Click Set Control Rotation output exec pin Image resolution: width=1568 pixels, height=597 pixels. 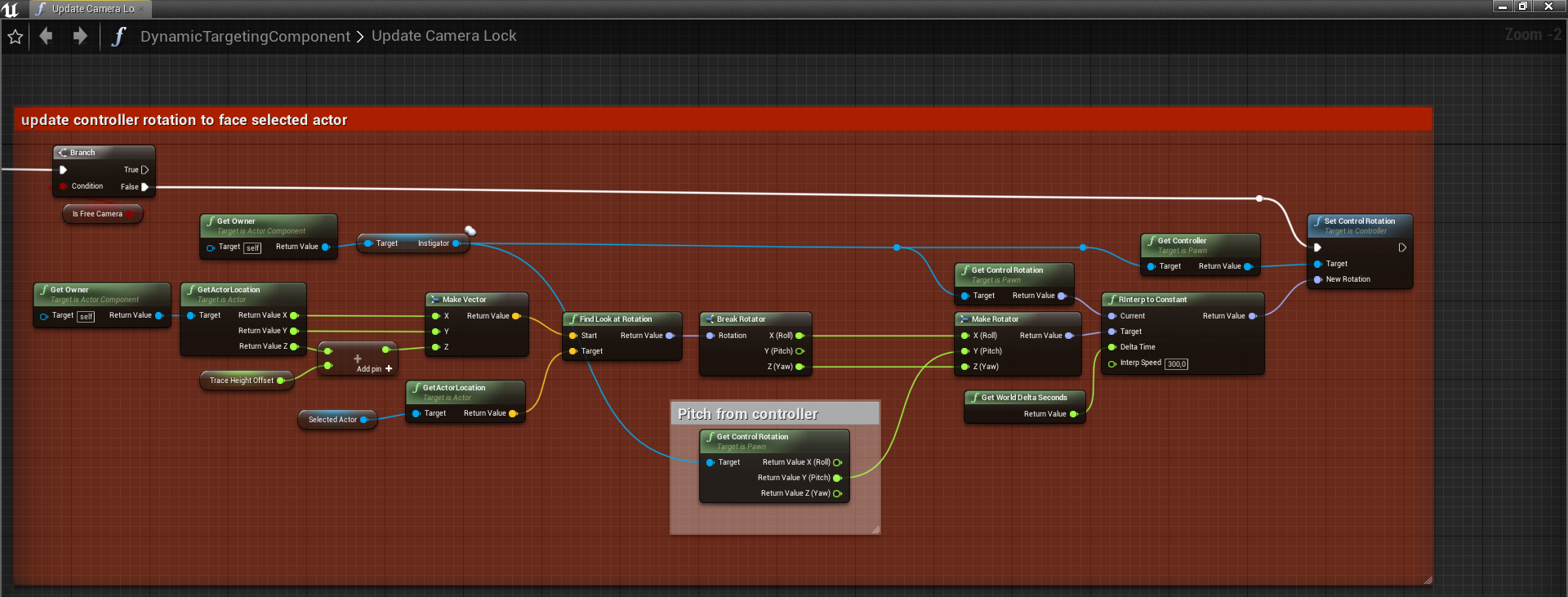(x=1402, y=247)
